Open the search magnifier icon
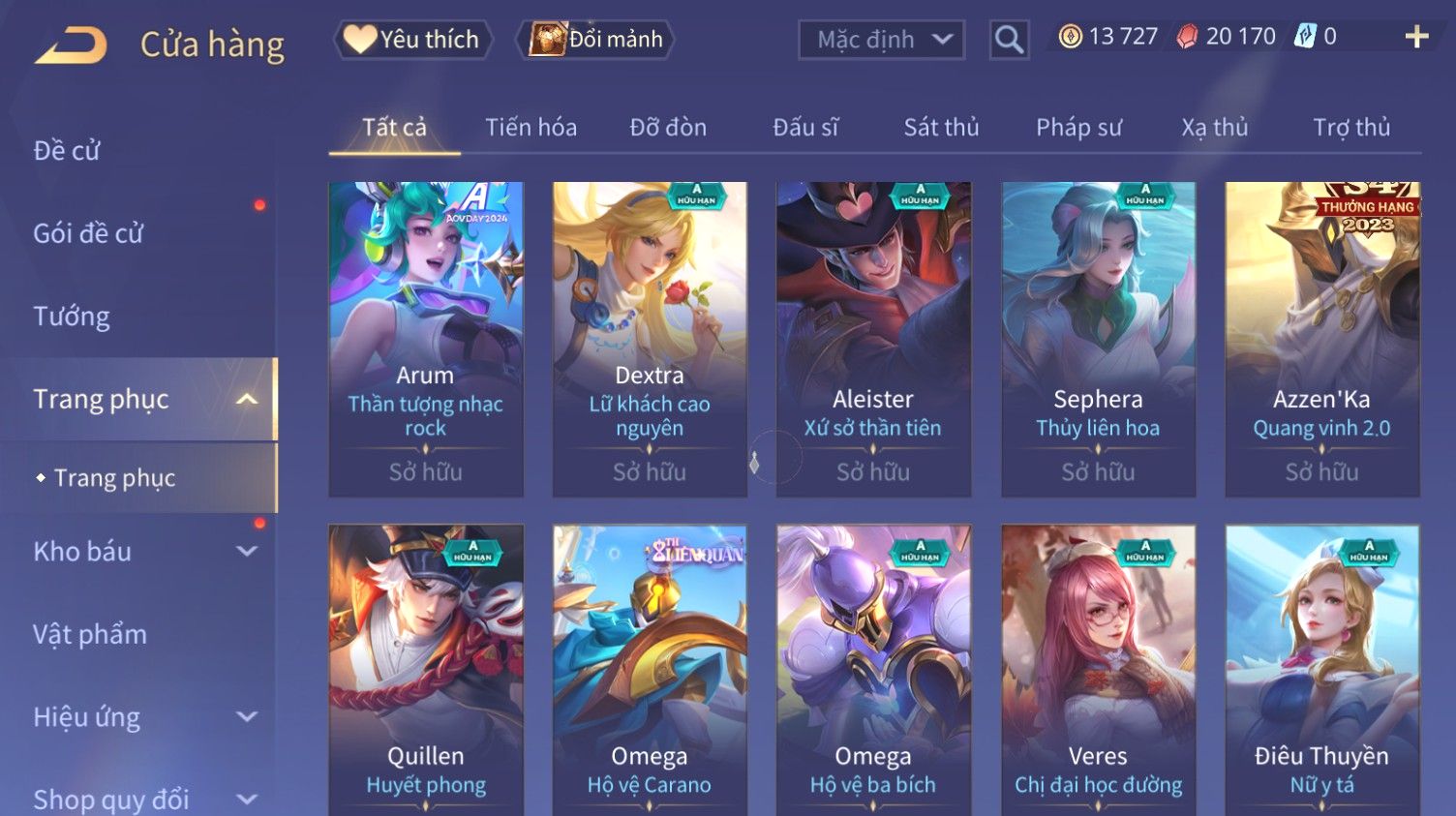Screen dimensions: 1456x816 point(1009,40)
